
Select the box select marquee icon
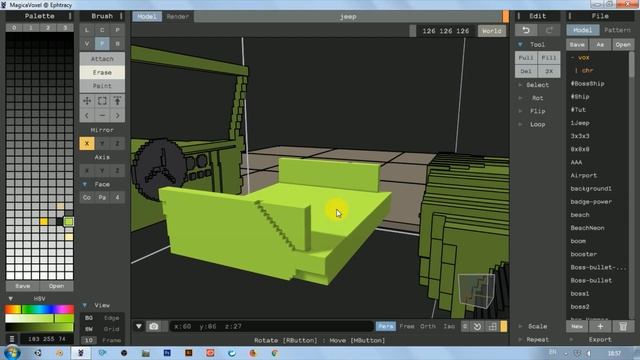point(102,101)
